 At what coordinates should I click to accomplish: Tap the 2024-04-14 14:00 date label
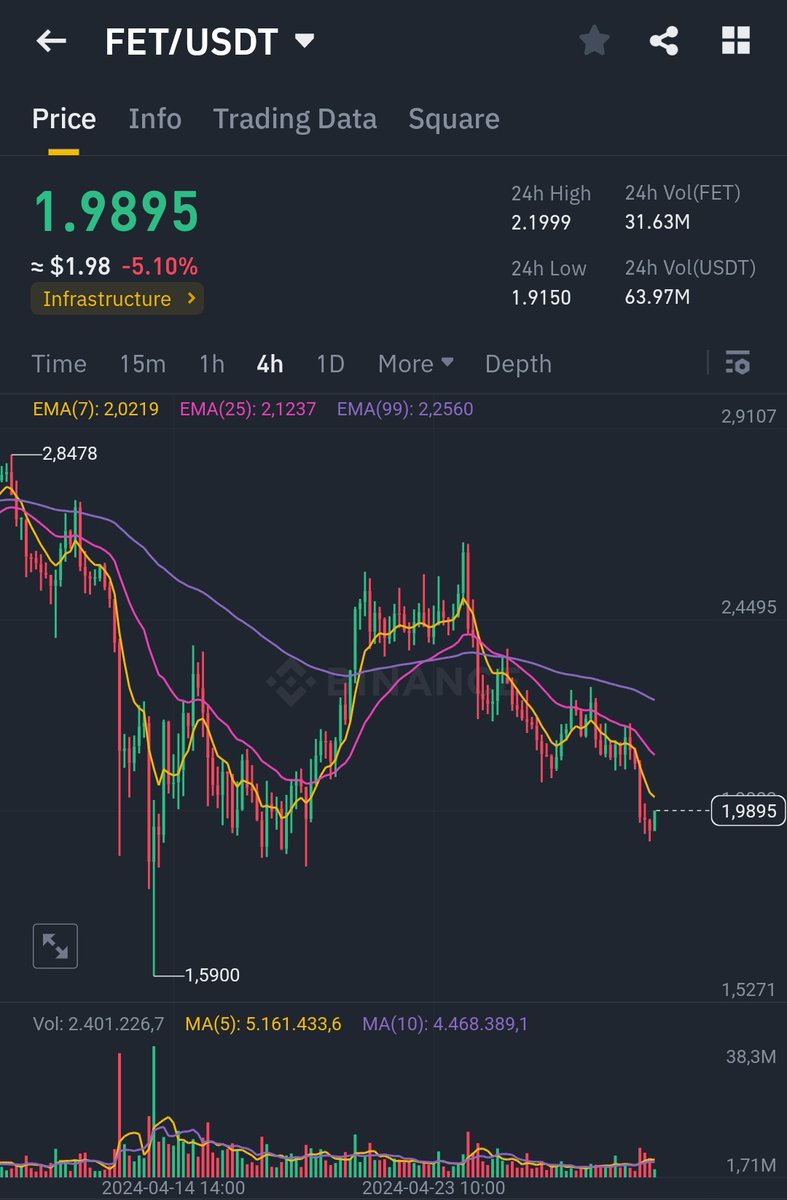172,1188
